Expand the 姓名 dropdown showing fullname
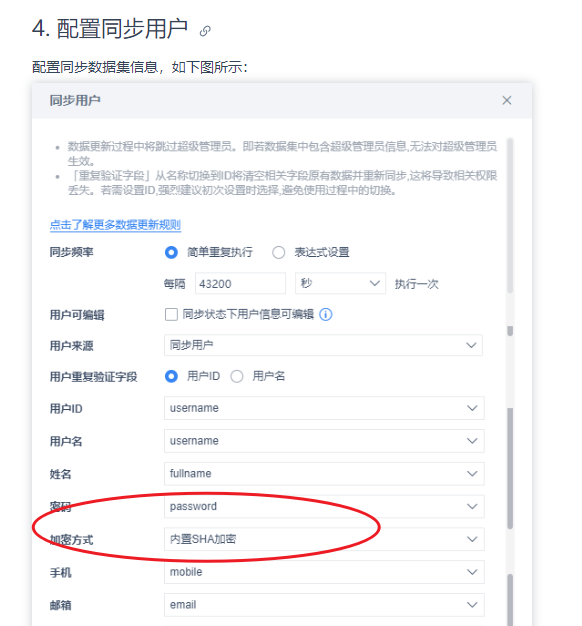 pos(324,474)
